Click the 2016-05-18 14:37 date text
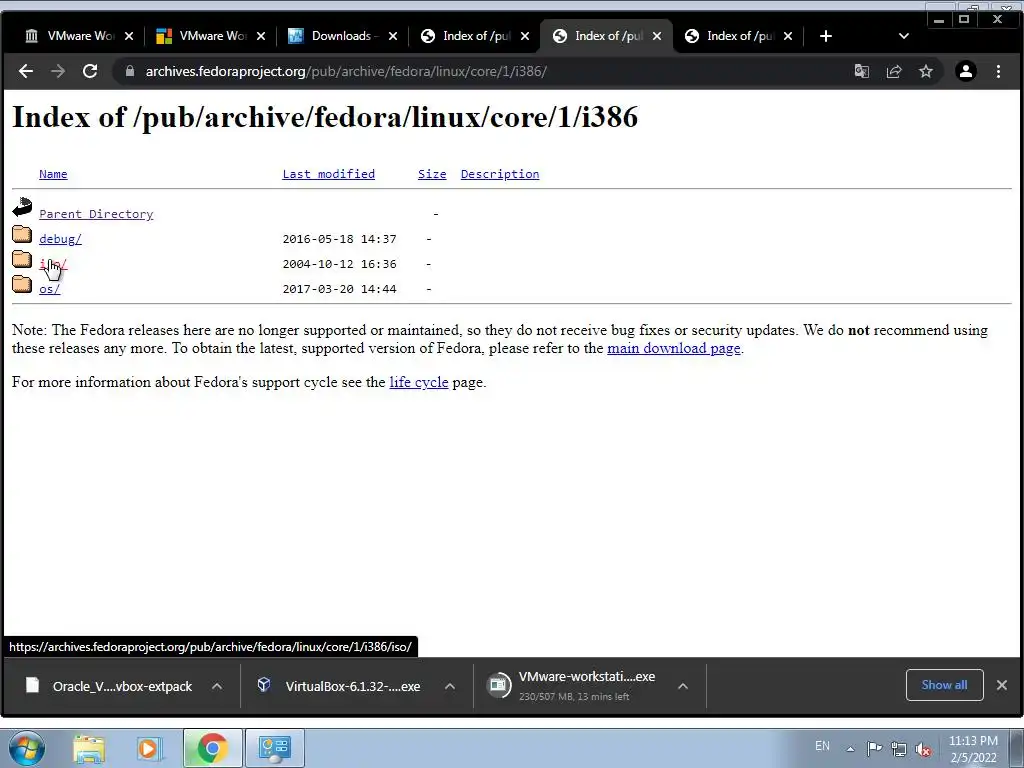 point(339,239)
